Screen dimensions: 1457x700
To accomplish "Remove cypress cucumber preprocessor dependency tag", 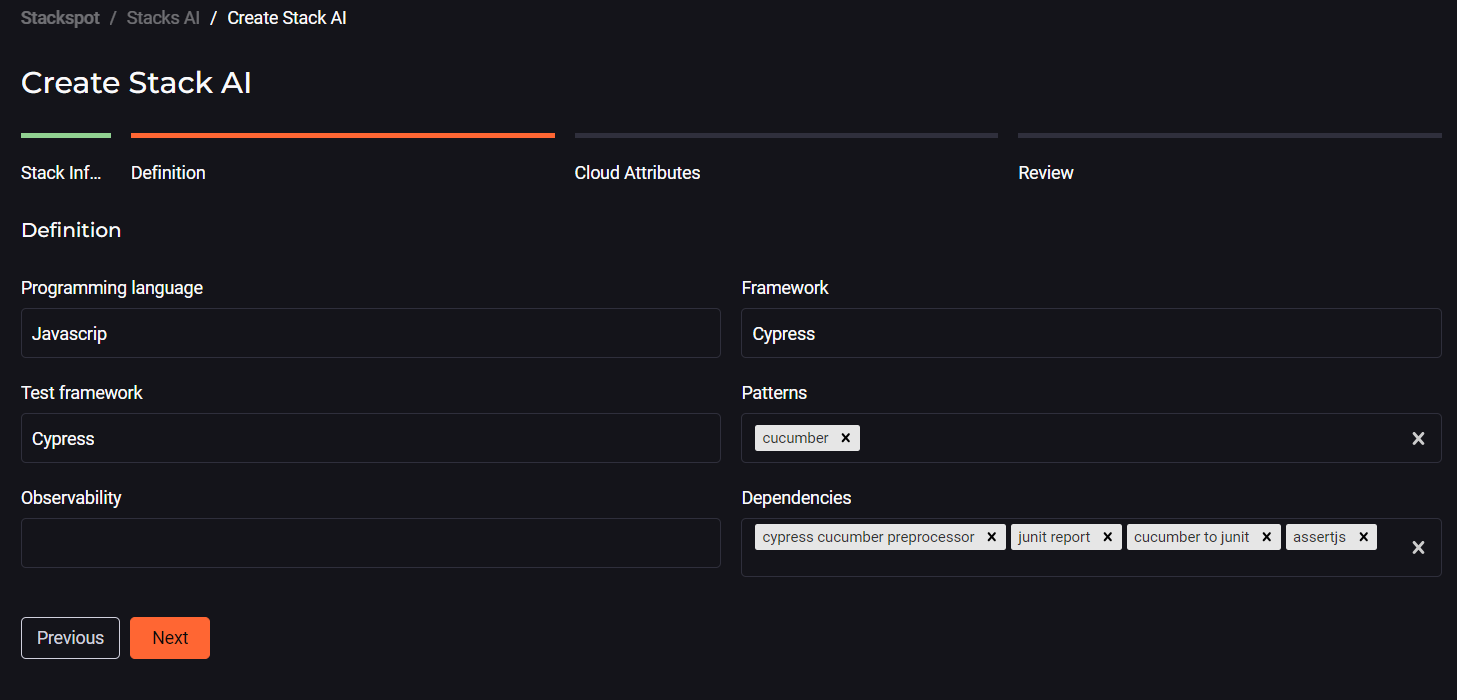I will pos(991,537).
